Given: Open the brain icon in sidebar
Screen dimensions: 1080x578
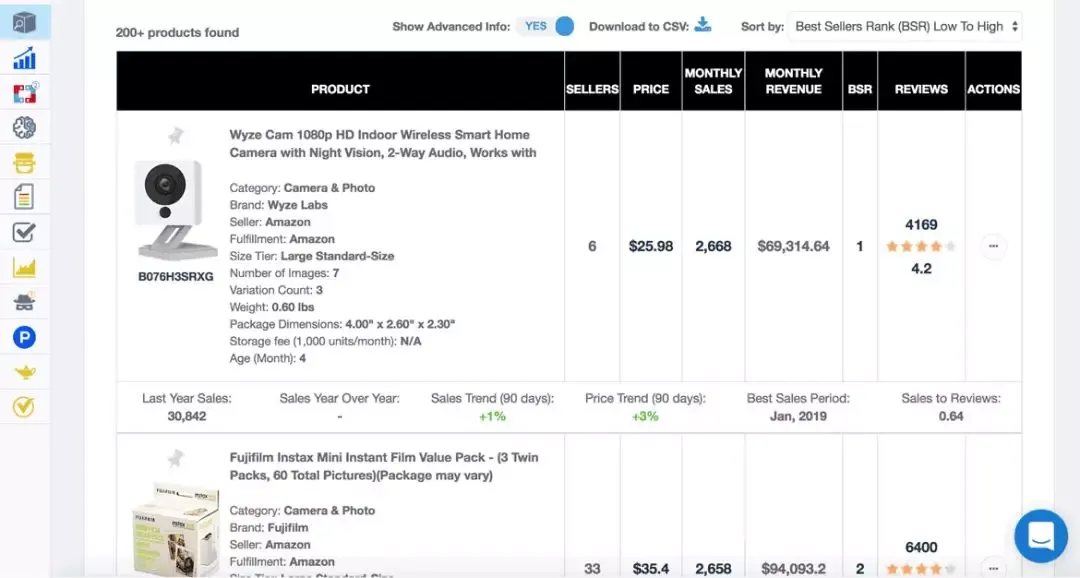Looking at the screenshot, I should pyautogui.click(x=24, y=127).
